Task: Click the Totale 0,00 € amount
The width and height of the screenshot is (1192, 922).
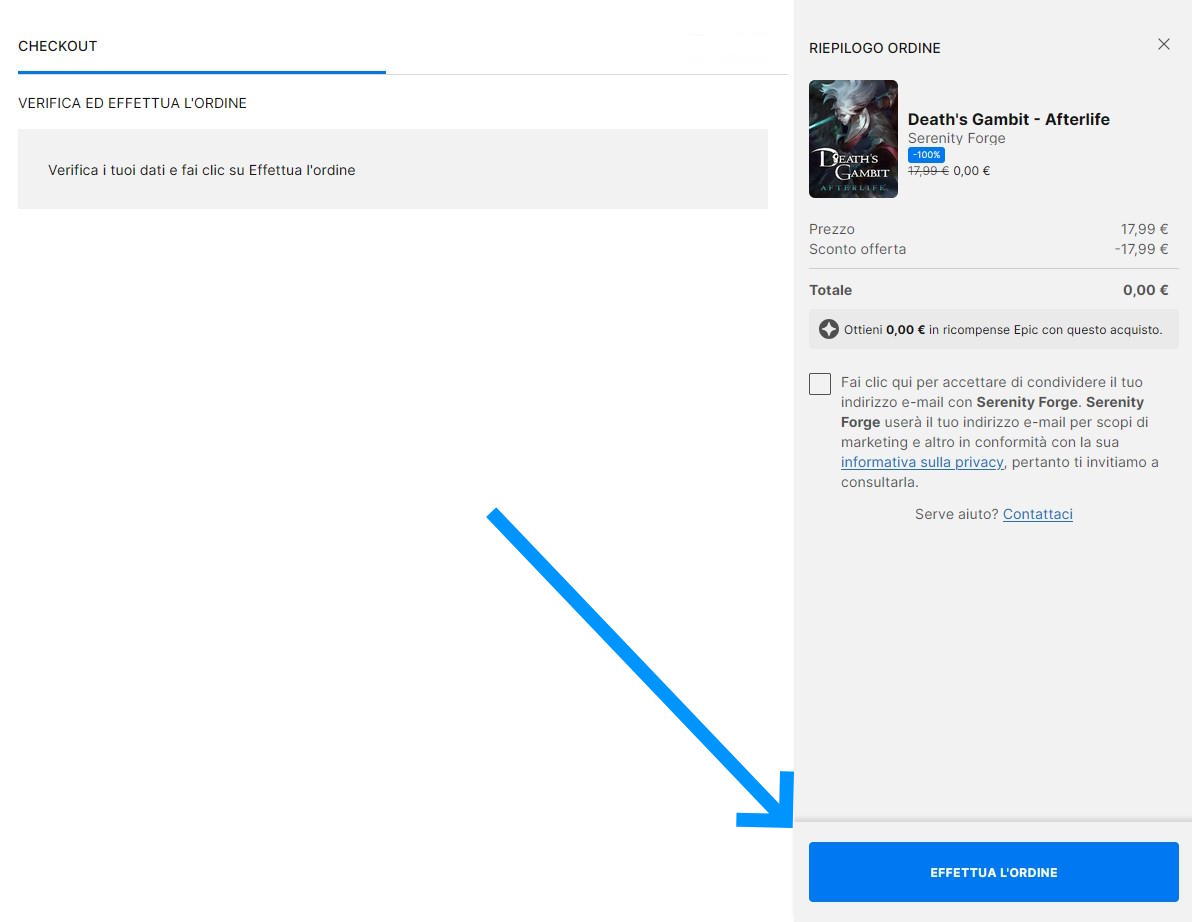Action: click(1145, 290)
